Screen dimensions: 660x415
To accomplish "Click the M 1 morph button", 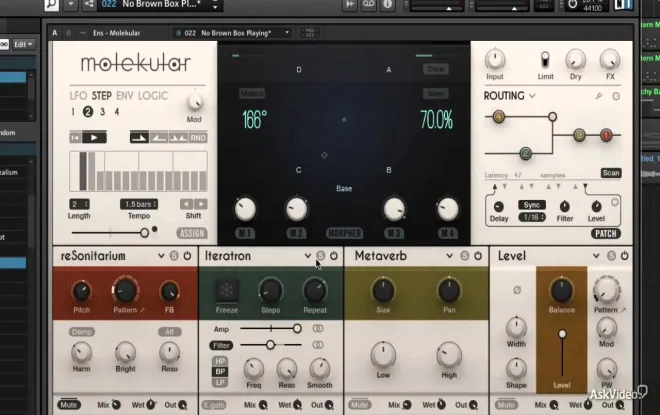I will (x=245, y=233).
